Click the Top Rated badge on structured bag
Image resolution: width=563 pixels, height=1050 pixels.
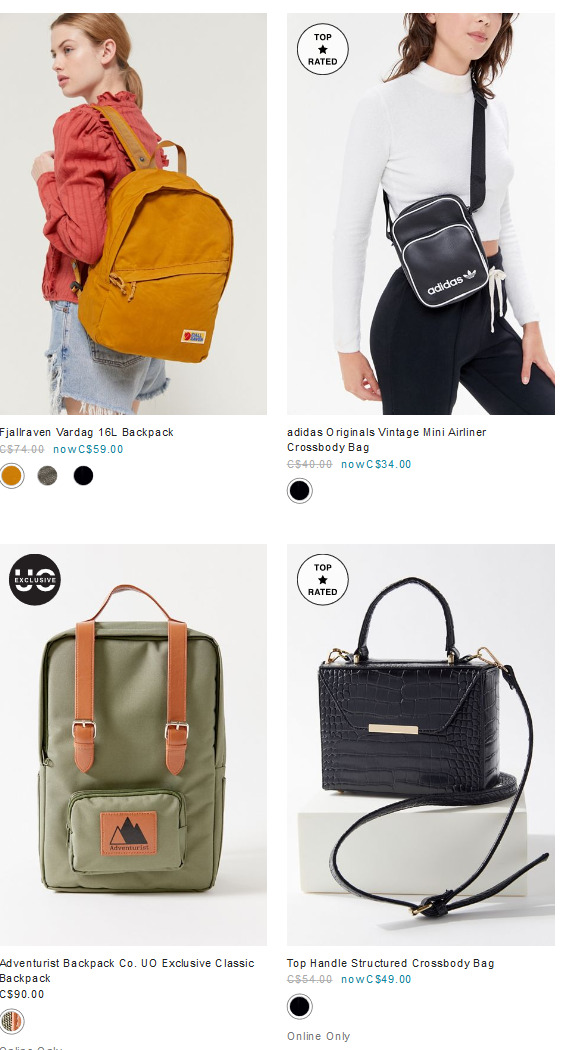(x=323, y=580)
